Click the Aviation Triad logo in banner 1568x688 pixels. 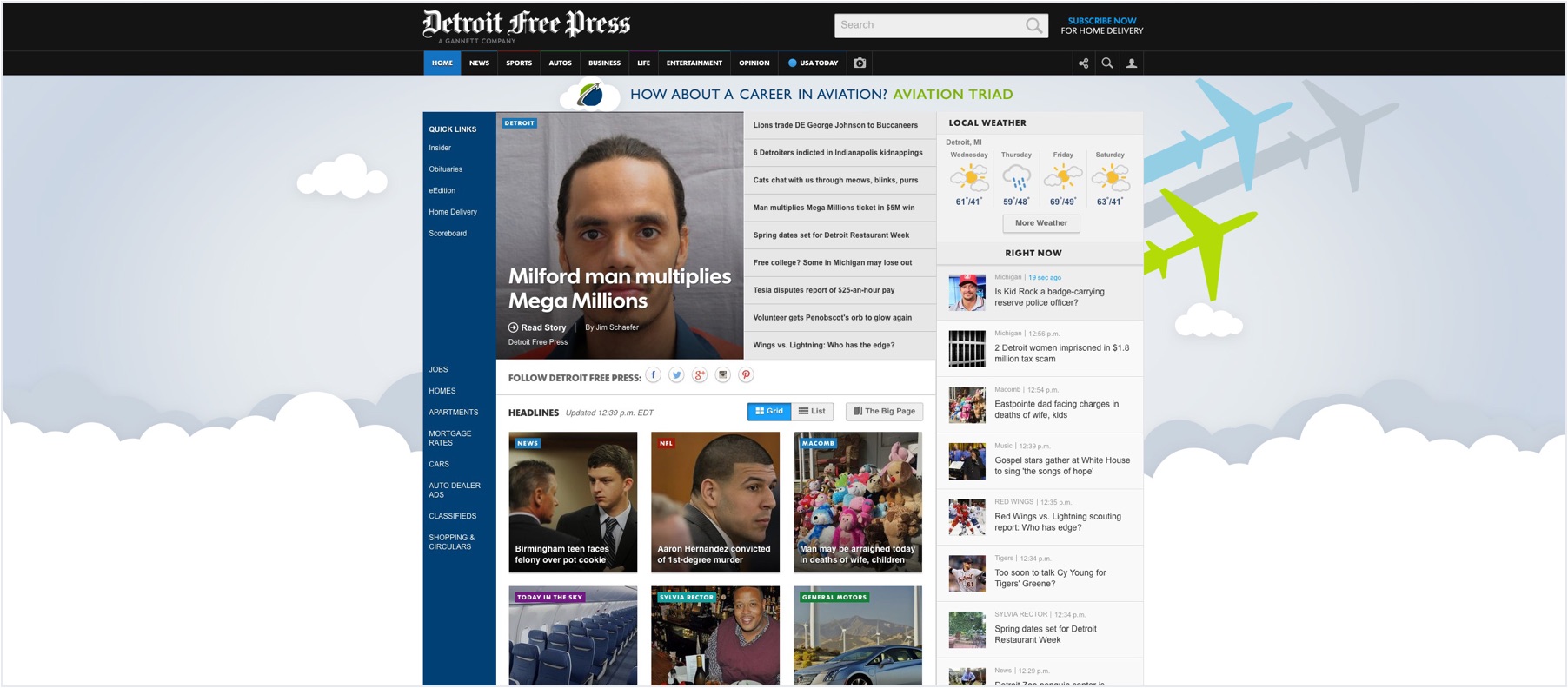tap(590, 94)
